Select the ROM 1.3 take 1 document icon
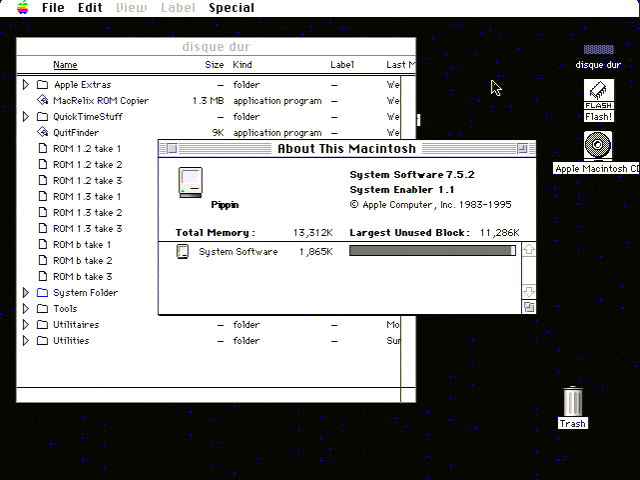Screen dimensions: 640x480 pyautogui.click(x=42, y=196)
